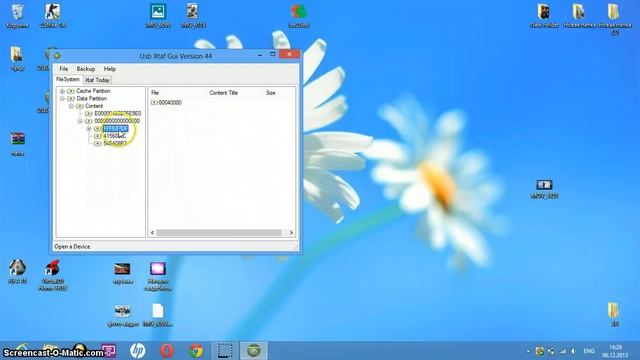The width and height of the screenshot is (640, 360).
Task: Select the folder starting with 5454
Action: tap(115, 144)
